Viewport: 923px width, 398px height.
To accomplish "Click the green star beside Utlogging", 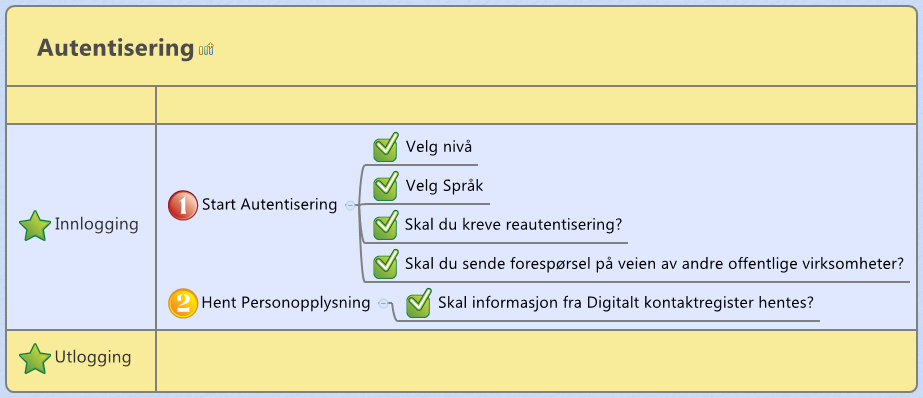I will click(35, 359).
